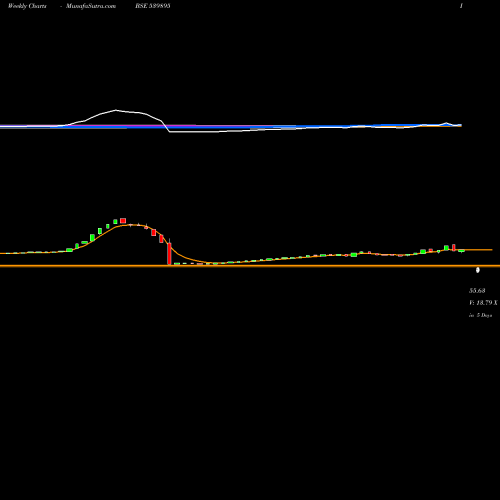The image size is (500, 500).
Task: Click the "in 5 Days" label
Action: coord(480,315)
